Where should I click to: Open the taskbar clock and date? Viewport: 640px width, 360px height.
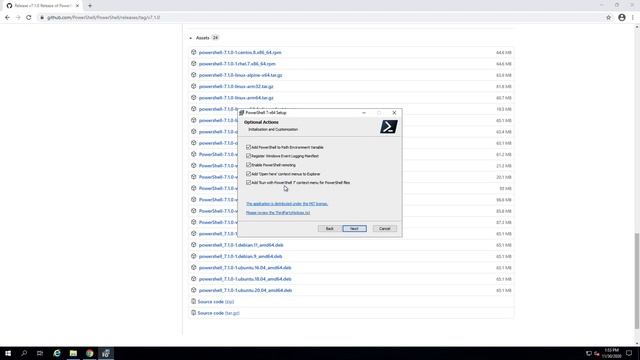[x=611, y=353]
